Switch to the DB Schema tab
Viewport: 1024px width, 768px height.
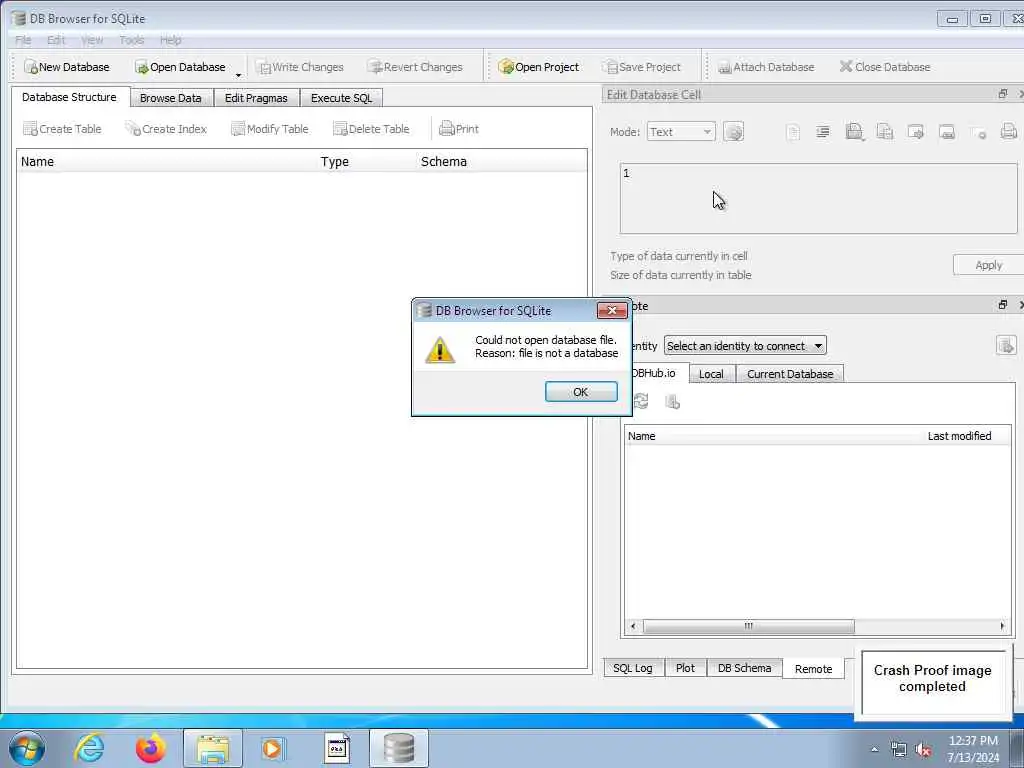(744, 668)
